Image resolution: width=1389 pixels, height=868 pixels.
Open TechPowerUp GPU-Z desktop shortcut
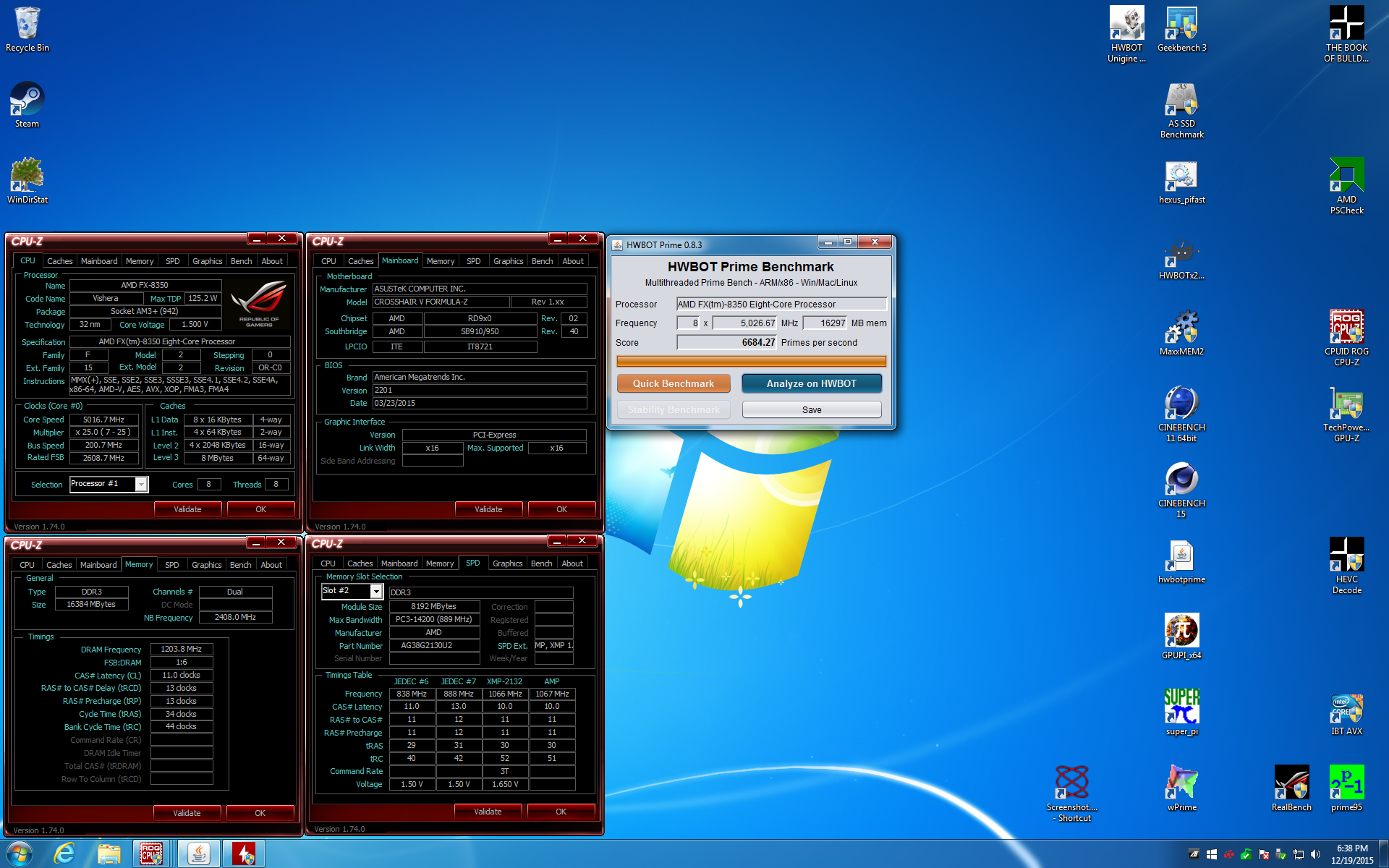[x=1346, y=414]
